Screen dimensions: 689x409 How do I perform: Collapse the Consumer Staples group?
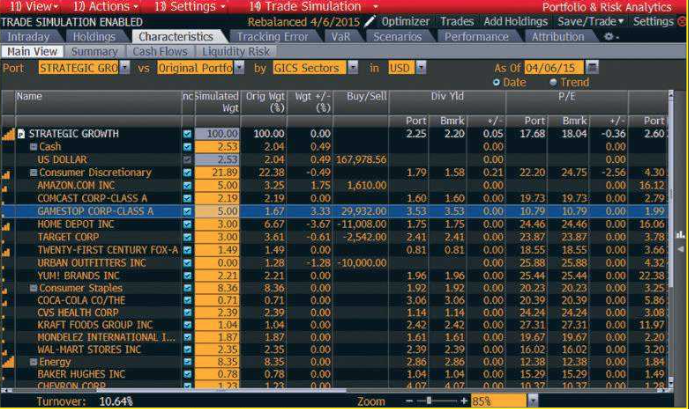pos(33,288)
